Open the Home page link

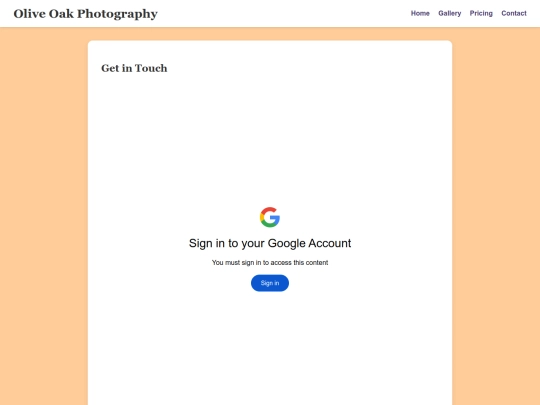pos(420,13)
